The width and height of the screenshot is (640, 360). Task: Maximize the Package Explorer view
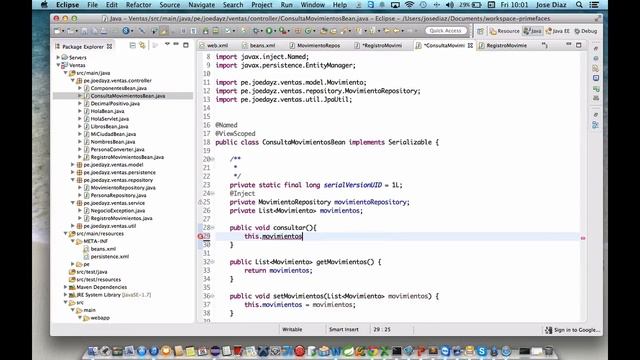pos(186,45)
